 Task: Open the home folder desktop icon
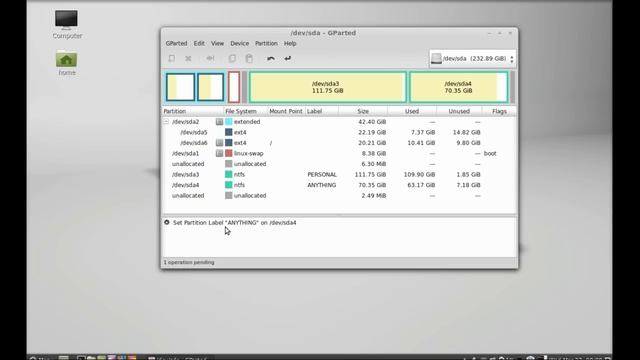pos(67,63)
